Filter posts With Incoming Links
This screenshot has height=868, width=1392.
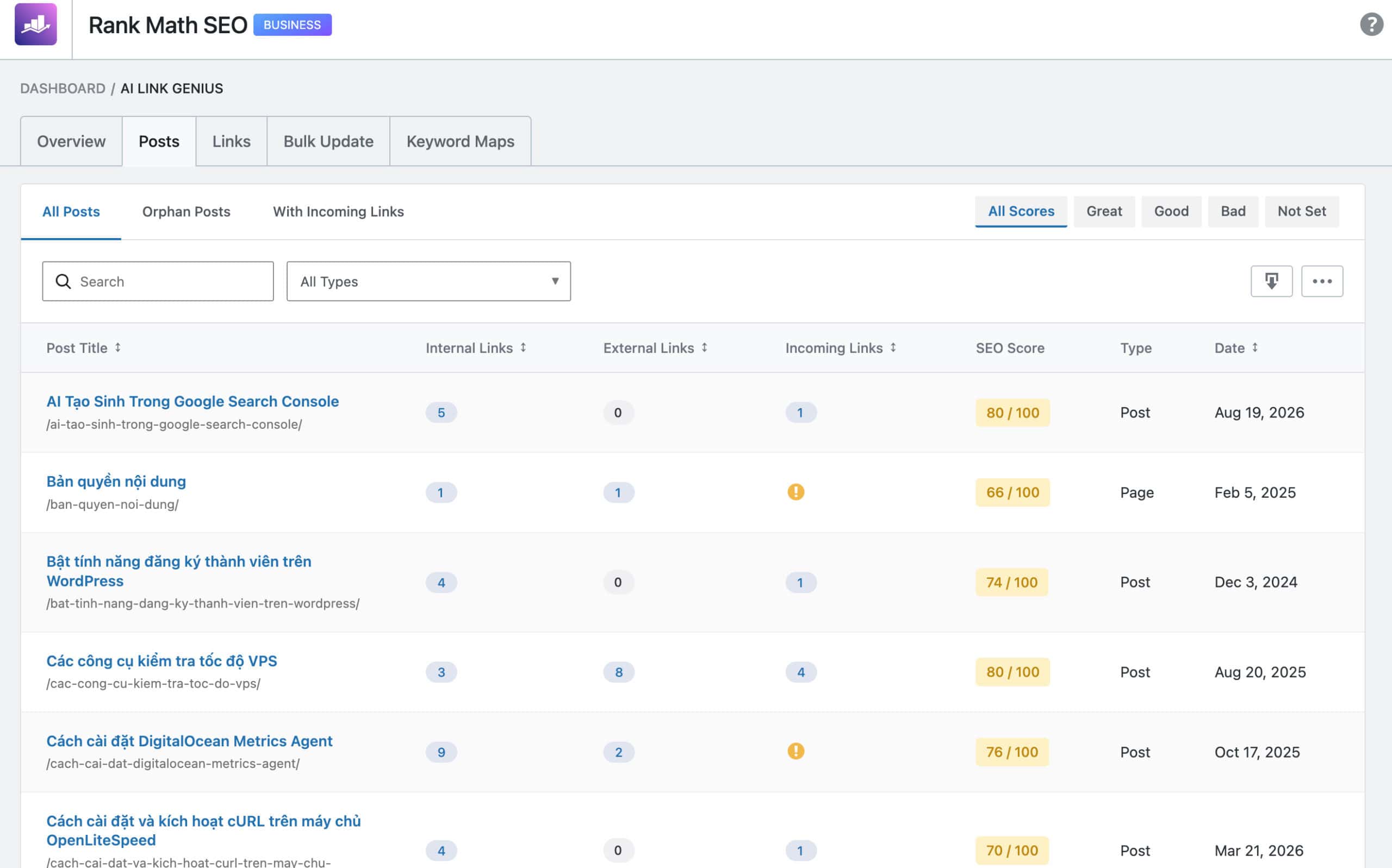(x=338, y=212)
